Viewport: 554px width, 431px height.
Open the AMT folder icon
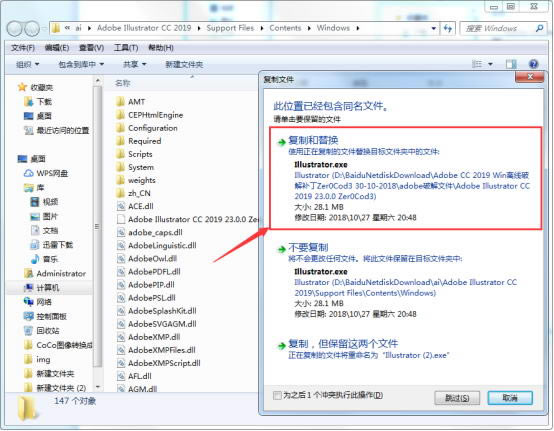click(121, 102)
